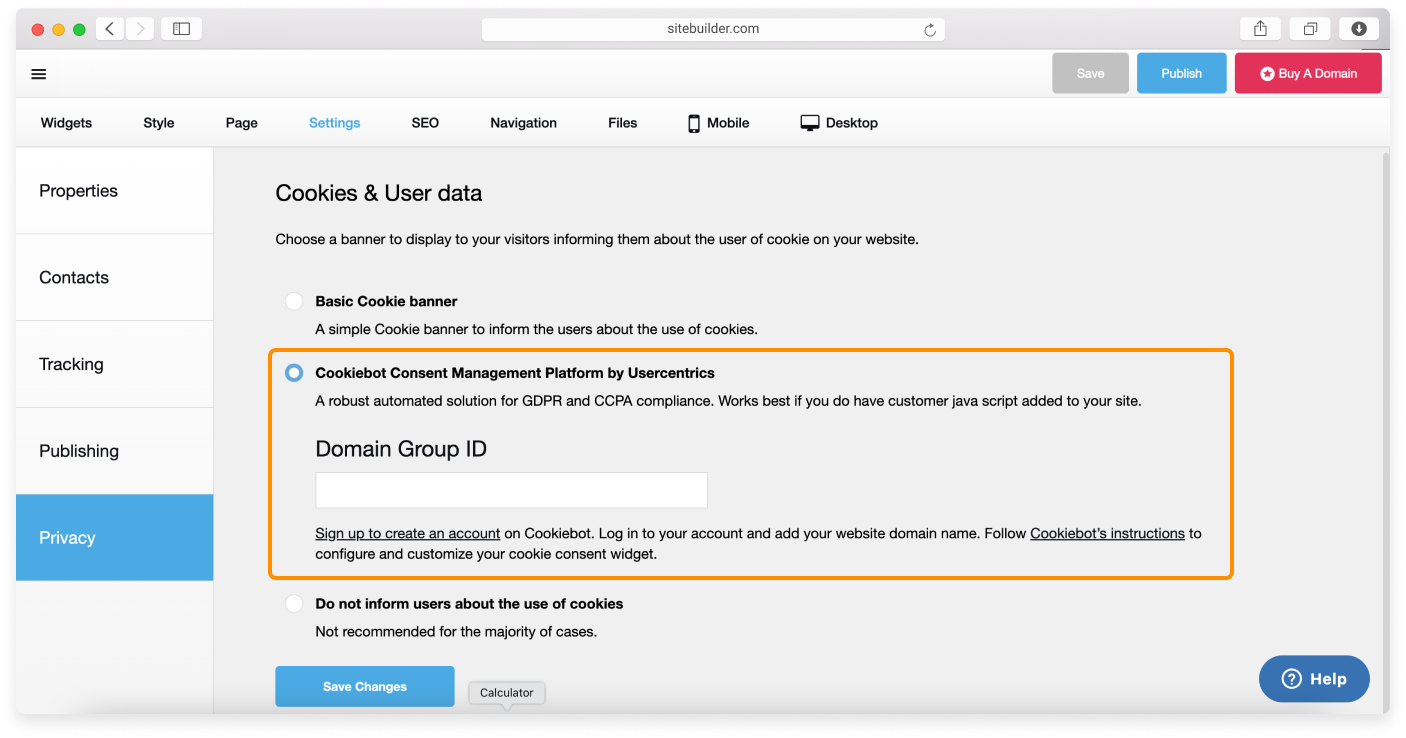The height and width of the screenshot is (738, 1406).
Task: Click the browser back arrow
Action: pos(110,29)
